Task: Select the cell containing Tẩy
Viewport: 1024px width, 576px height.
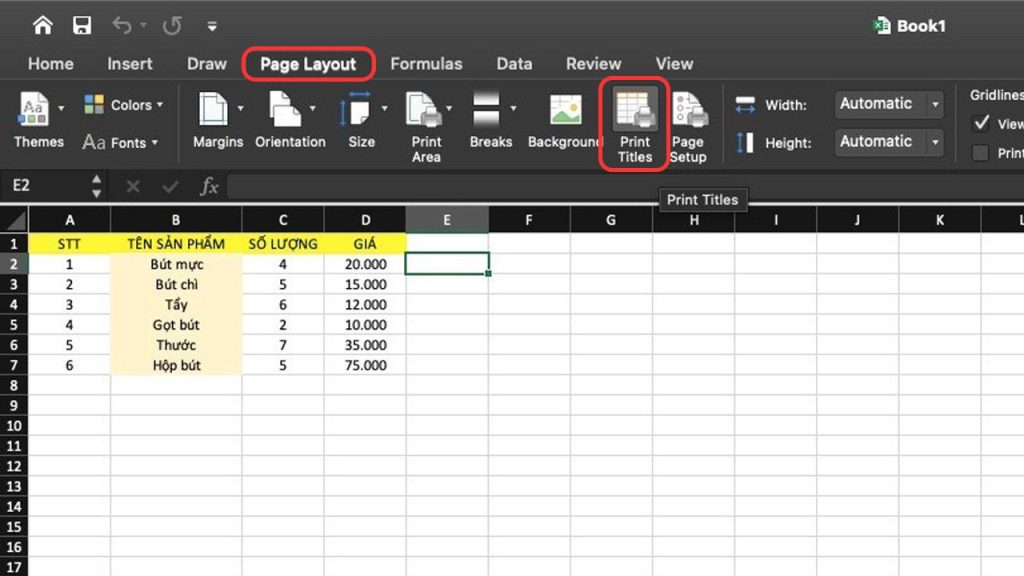Action: pos(176,304)
